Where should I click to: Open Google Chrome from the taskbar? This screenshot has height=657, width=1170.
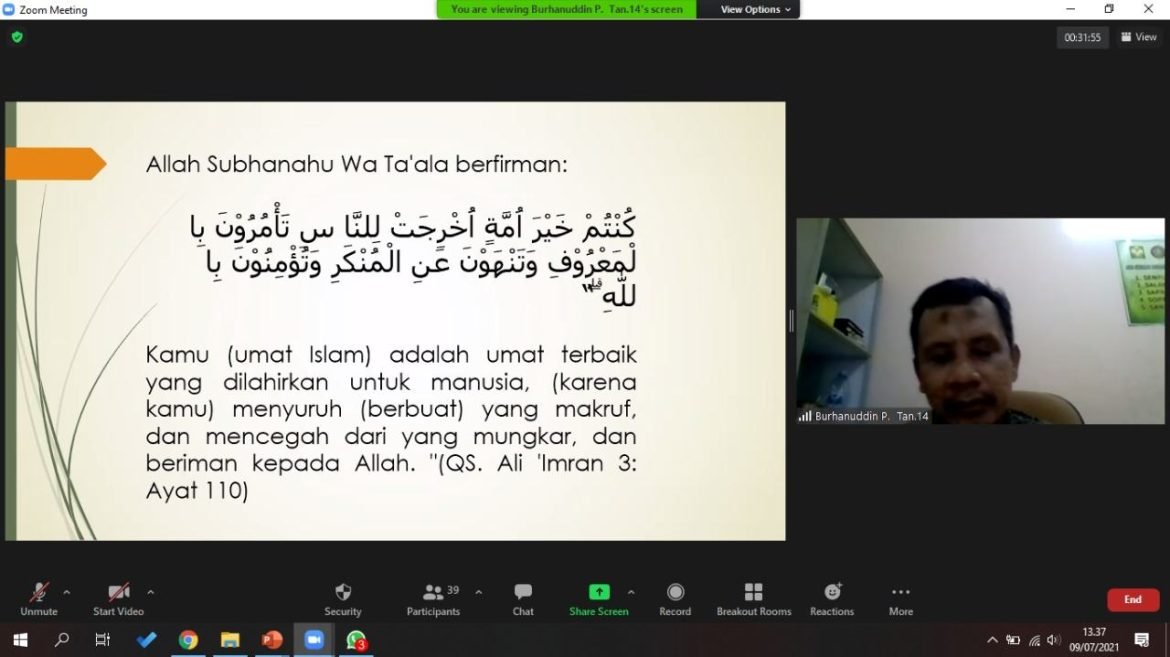pos(188,640)
